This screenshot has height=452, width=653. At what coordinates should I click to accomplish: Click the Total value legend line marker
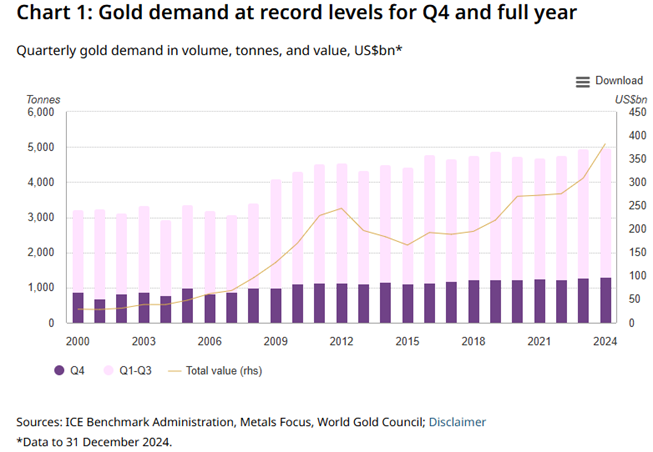pos(177,370)
